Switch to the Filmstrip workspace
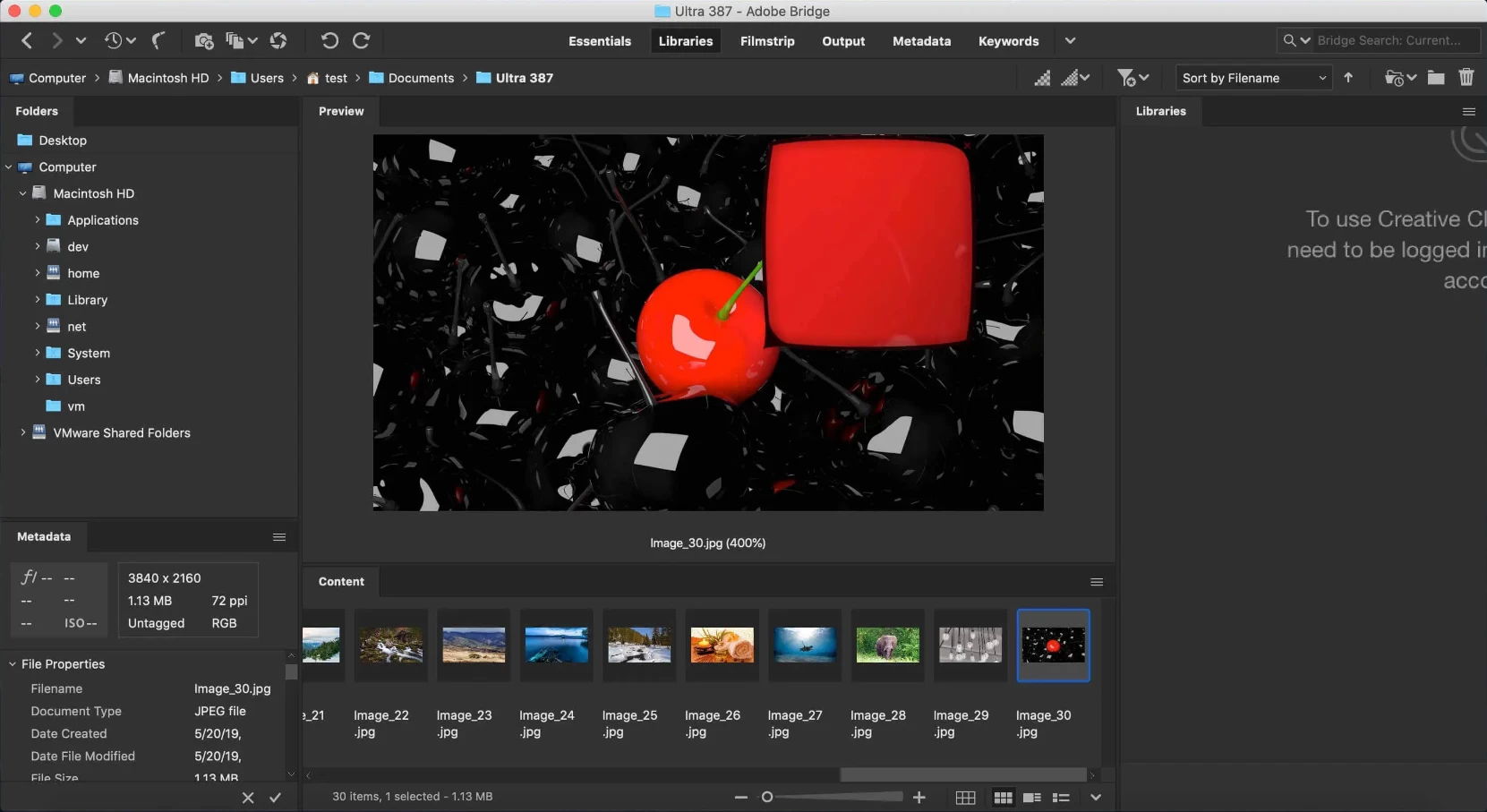Screen dimensions: 1487x812 pos(767,41)
